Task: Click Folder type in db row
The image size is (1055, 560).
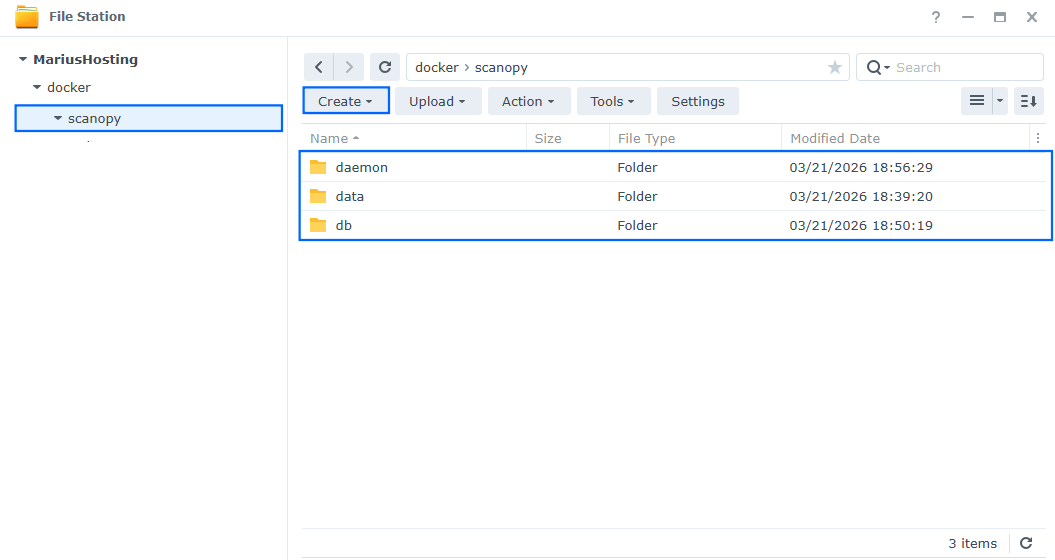Action: pyautogui.click(x=637, y=225)
